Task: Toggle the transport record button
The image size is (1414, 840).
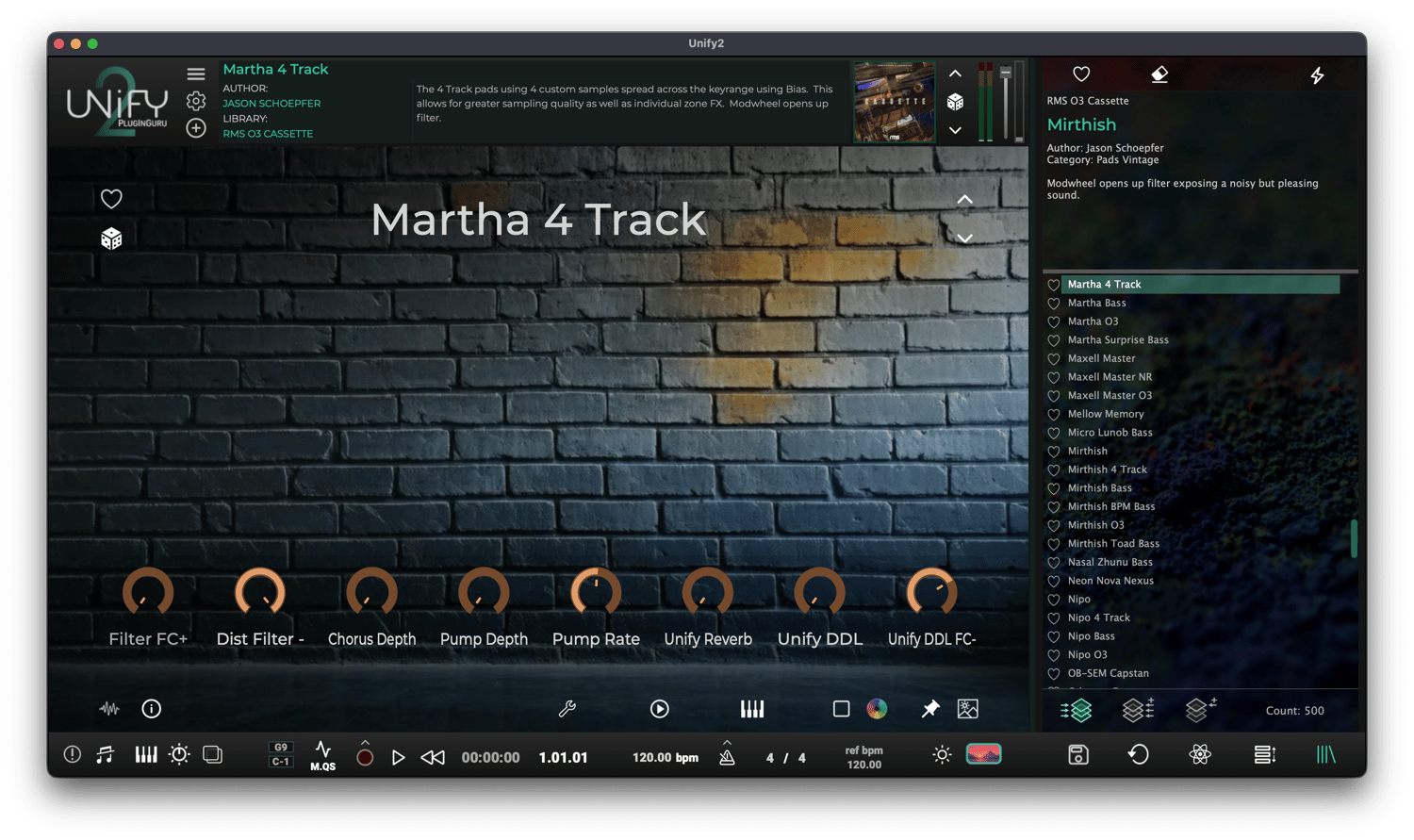Action: click(365, 757)
